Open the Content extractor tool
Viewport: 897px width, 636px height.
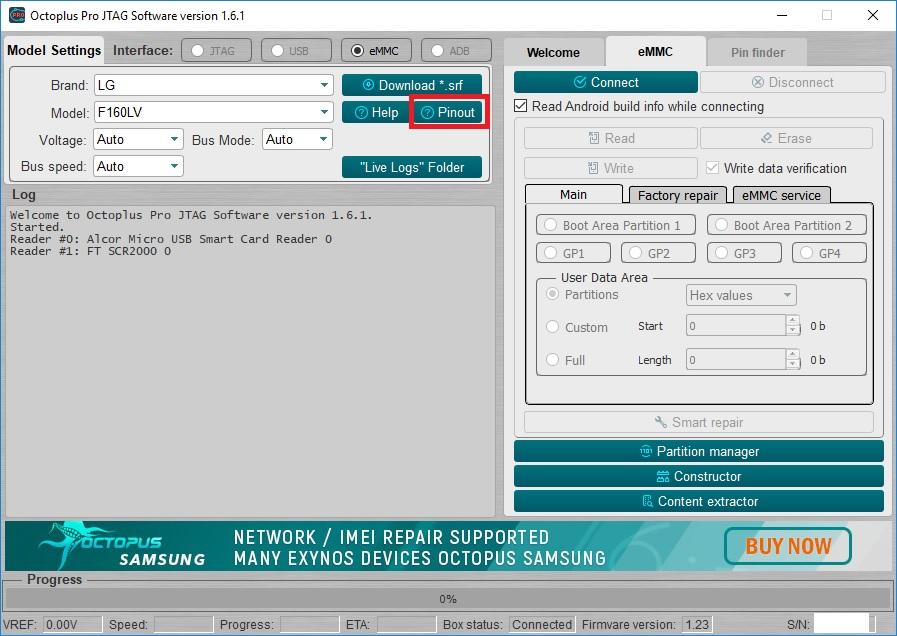(x=698, y=502)
